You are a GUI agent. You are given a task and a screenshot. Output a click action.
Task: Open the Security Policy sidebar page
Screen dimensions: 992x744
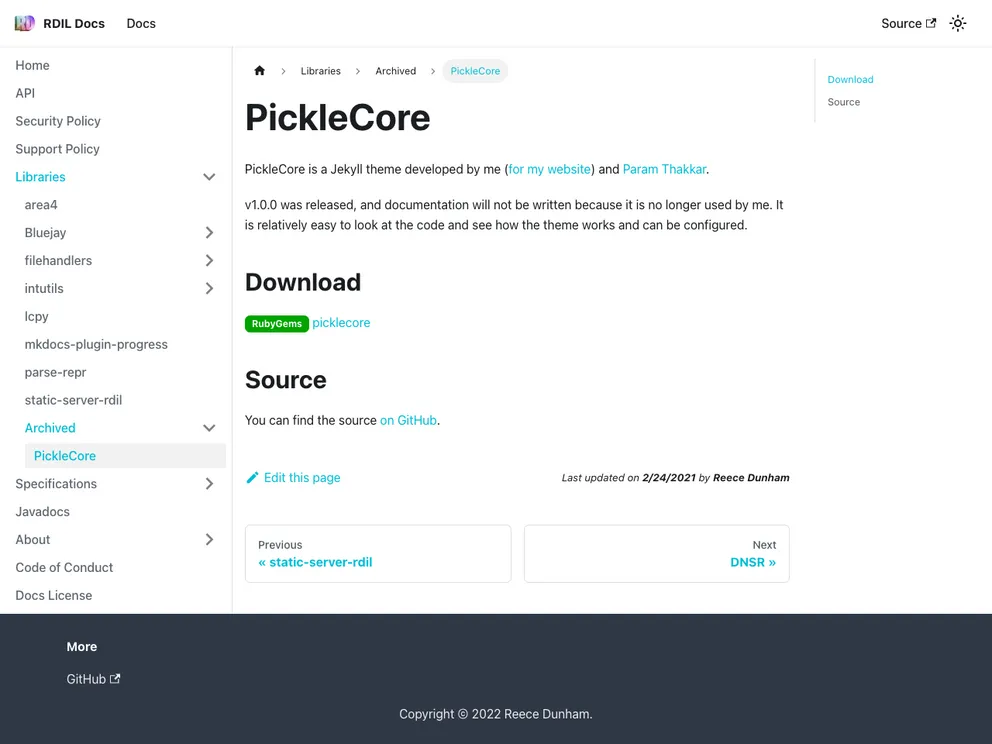(x=58, y=121)
